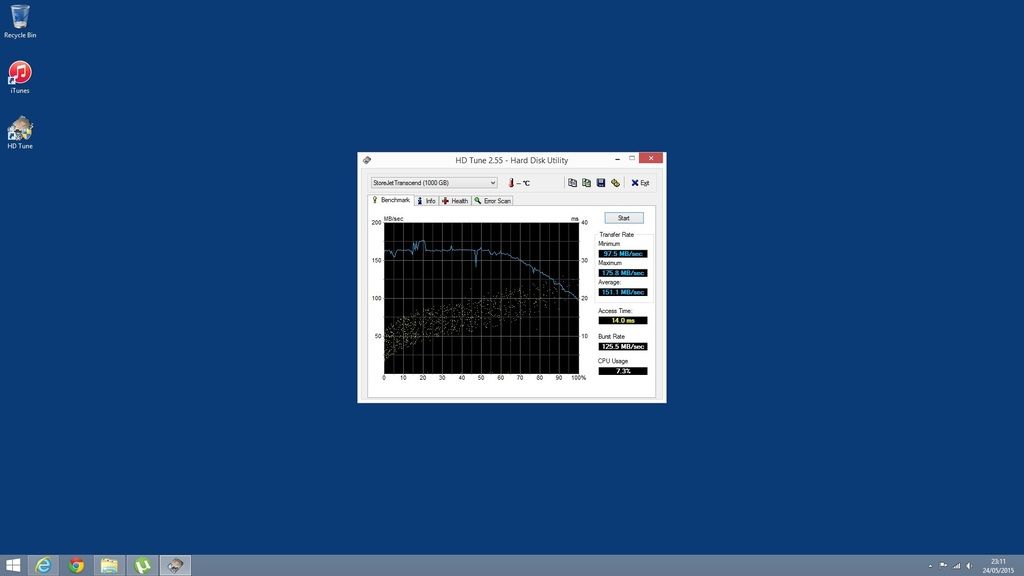
Task: Minimize the HD Tune window
Action: 618,159
